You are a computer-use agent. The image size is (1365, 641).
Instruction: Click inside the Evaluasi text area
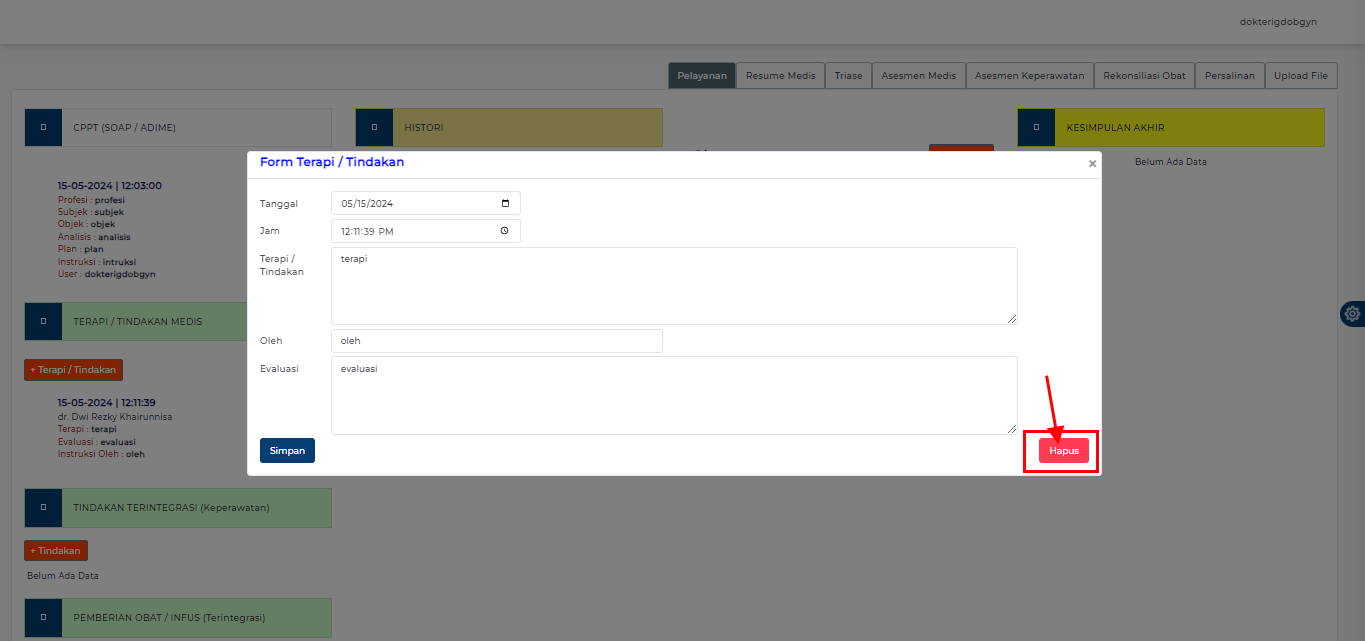tap(673, 394)
